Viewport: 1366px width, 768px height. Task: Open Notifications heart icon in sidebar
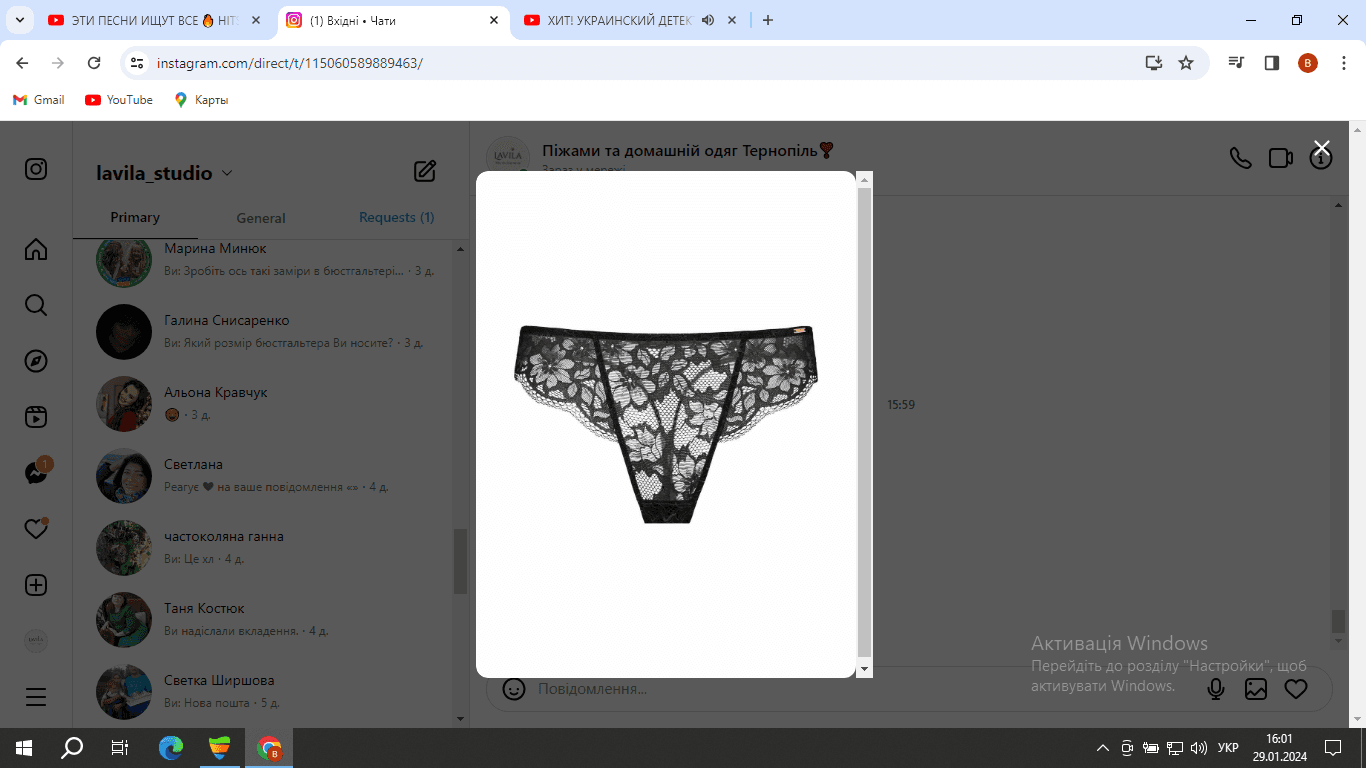tap(36, 529)
